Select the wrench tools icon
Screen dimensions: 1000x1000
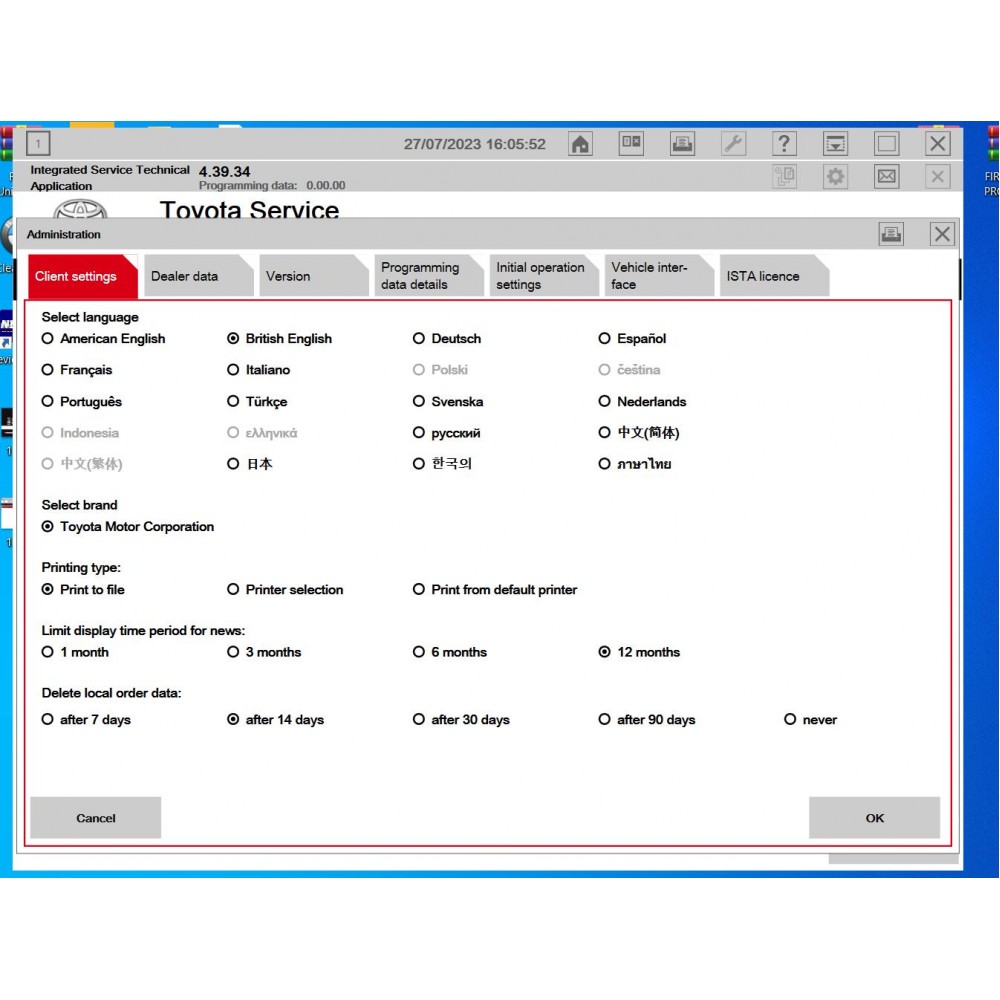click(733, 143)
